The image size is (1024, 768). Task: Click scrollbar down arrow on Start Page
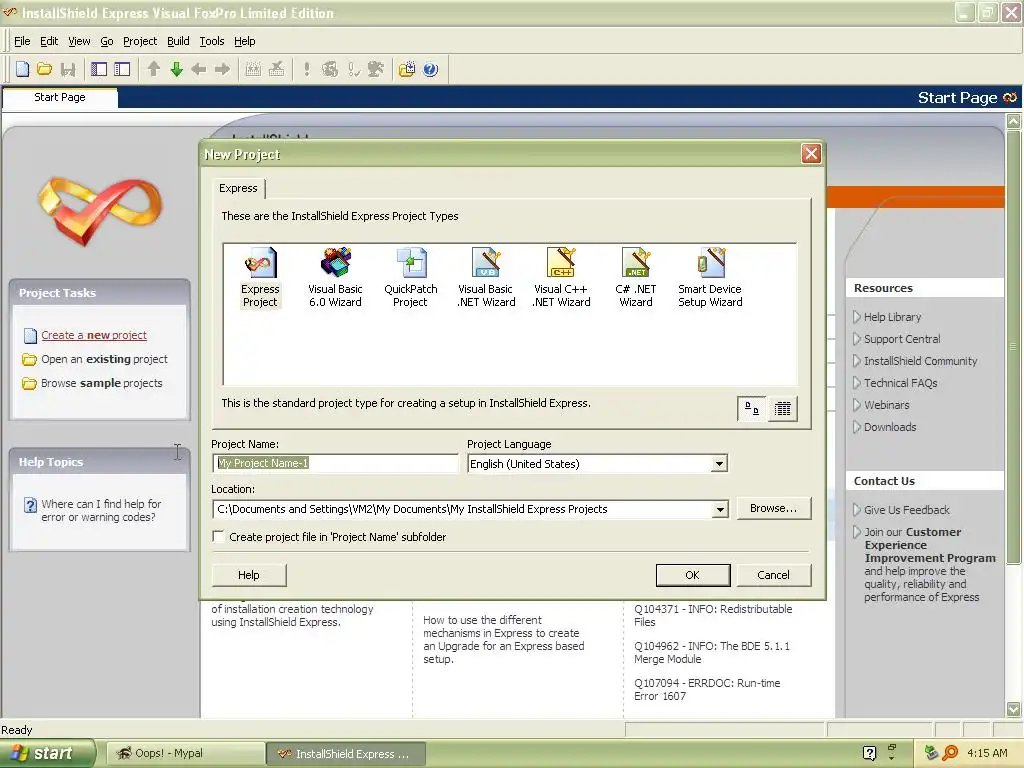(x=1013, y=709)
